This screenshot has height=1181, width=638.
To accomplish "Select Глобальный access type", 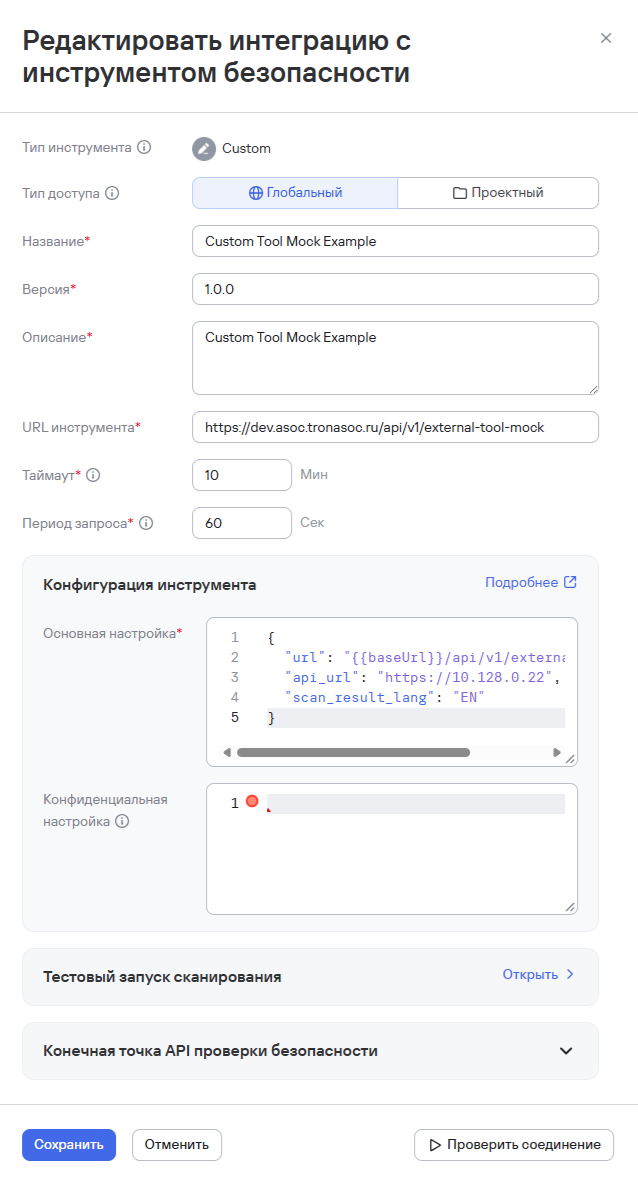I will (295, 193).
